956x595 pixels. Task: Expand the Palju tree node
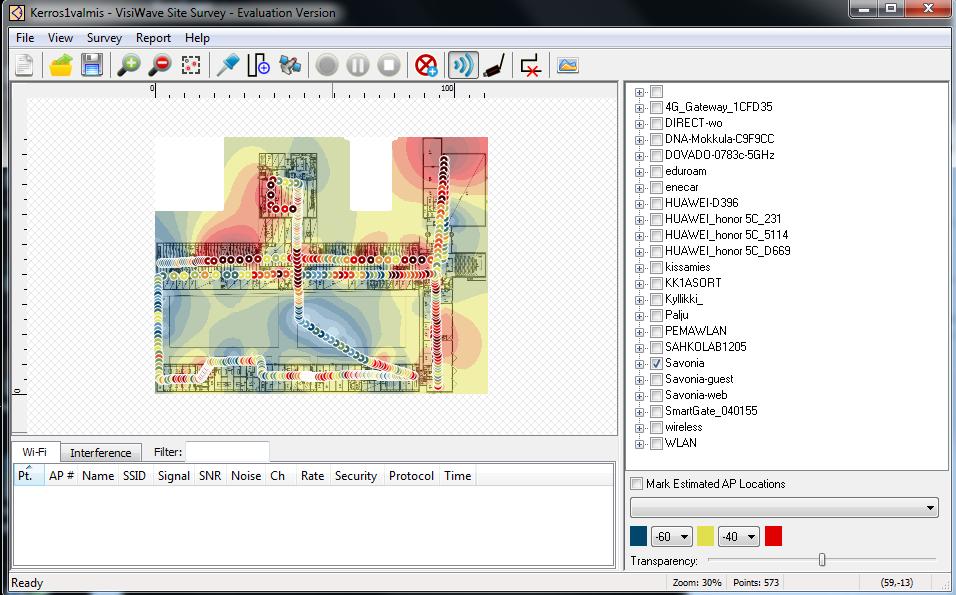[x=639, y=316]
